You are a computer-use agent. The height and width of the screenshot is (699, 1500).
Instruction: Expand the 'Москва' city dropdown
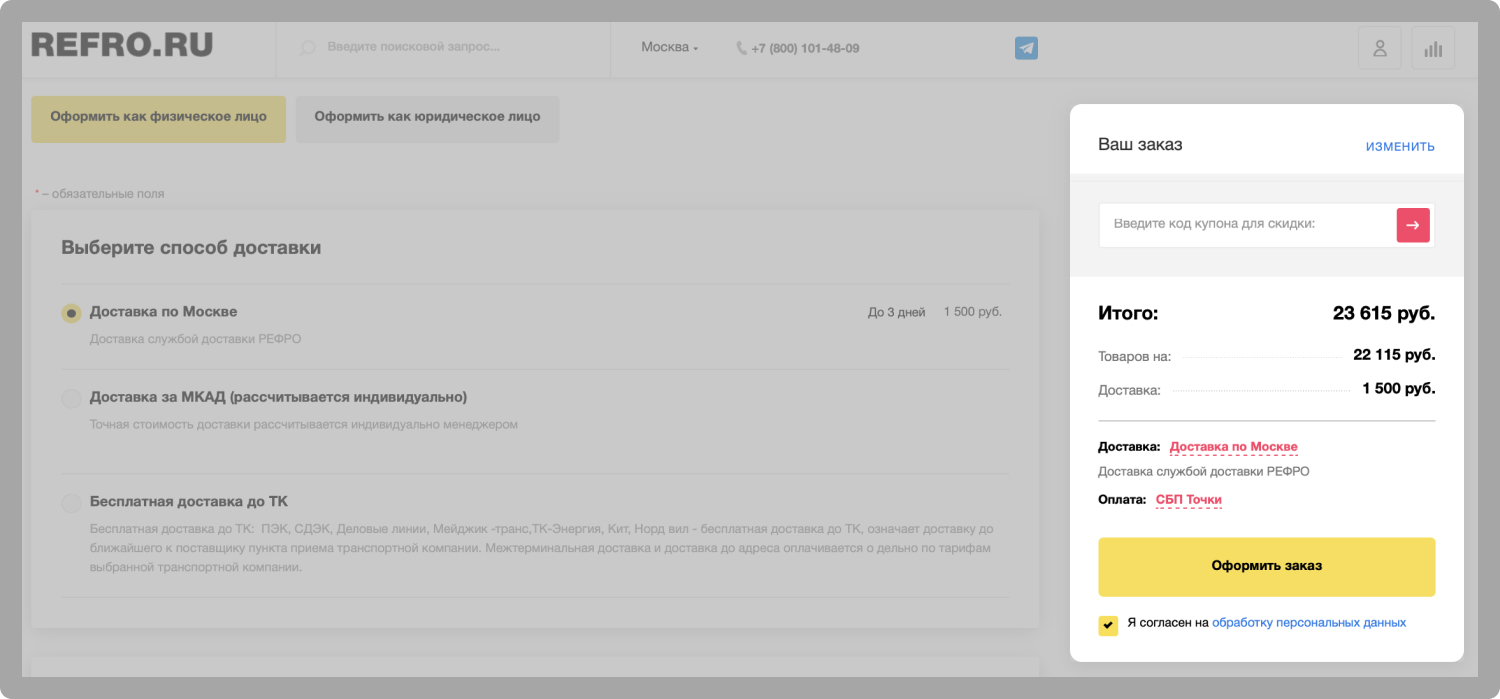point(669,47)
